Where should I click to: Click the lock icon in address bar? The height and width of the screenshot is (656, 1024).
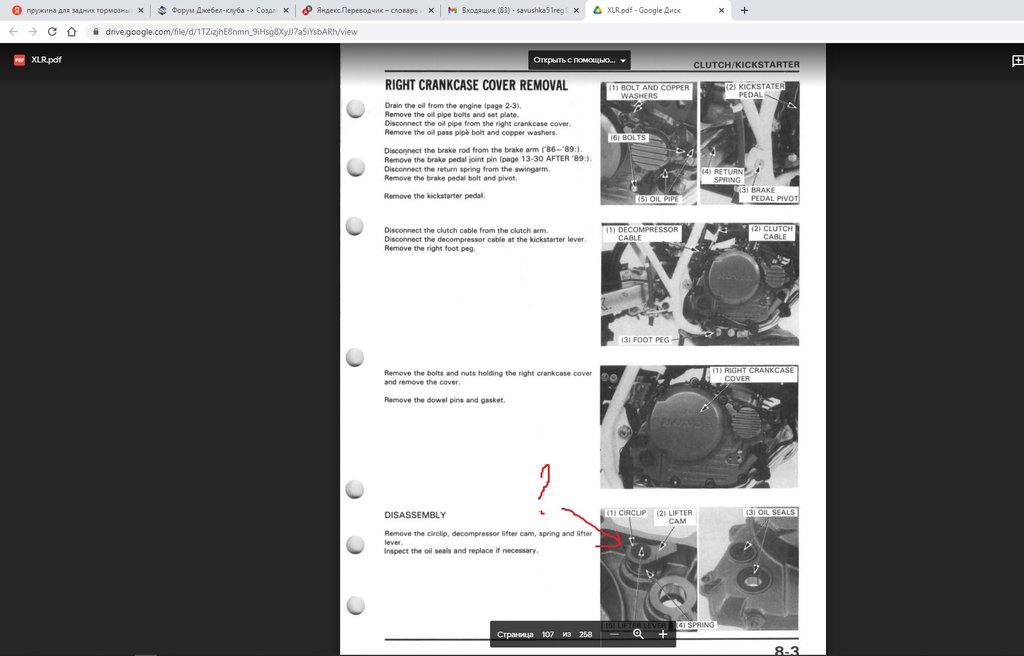[x=96, y=31]
